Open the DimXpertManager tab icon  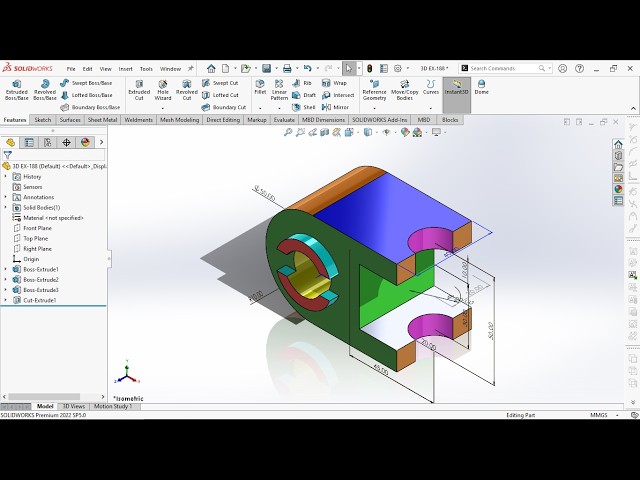click(x=66, y=142)
